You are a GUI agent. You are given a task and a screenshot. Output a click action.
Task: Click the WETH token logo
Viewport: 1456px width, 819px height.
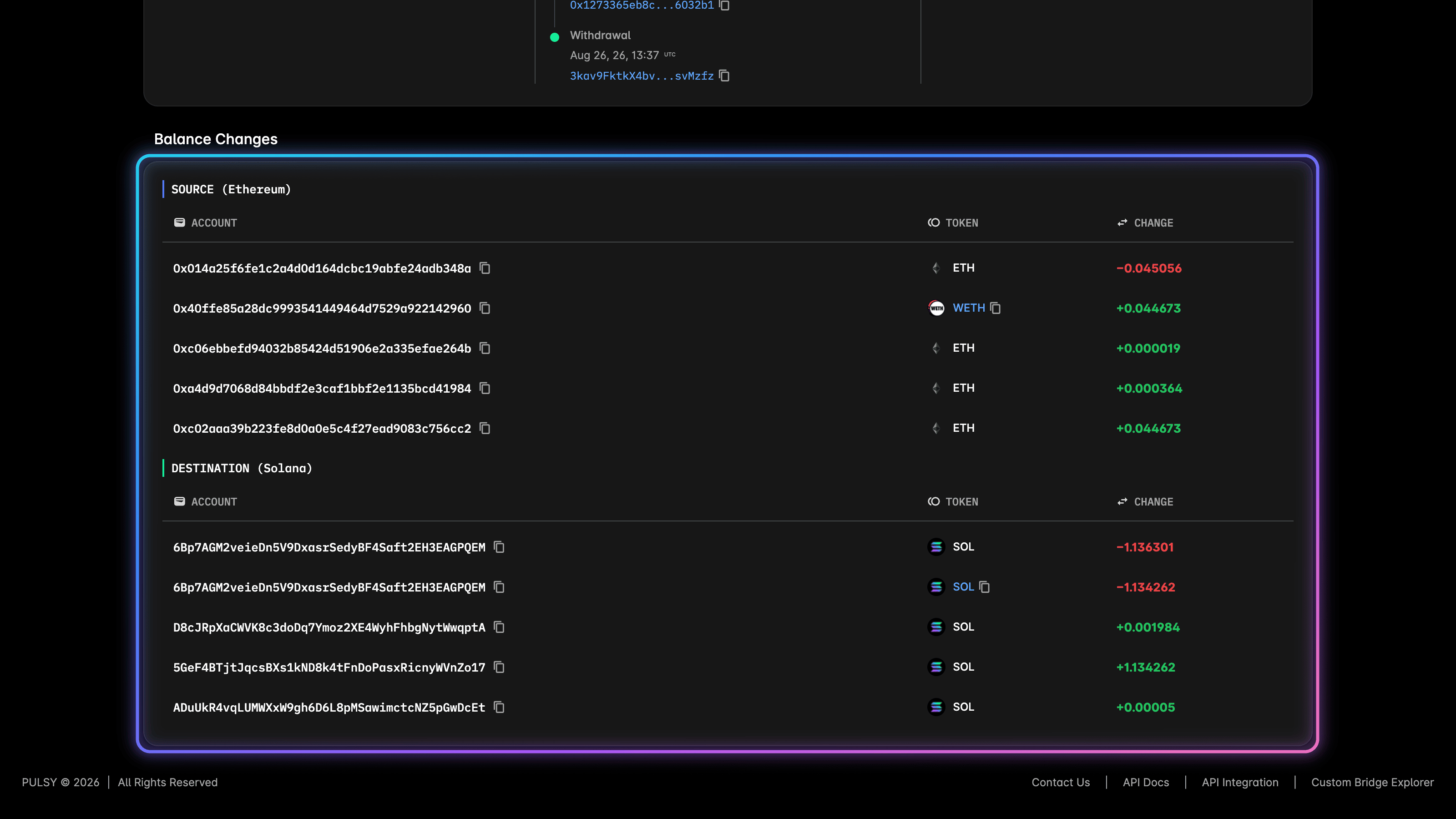[x=936, y=308]
